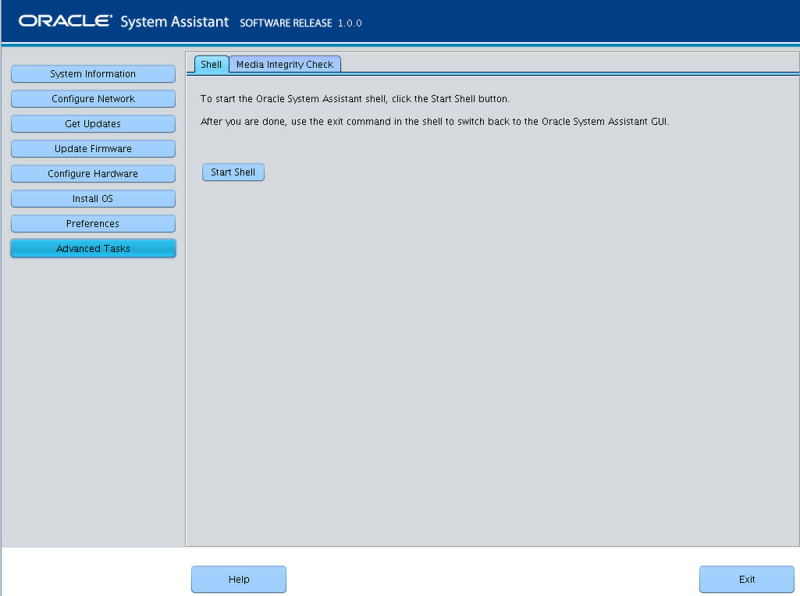Open the Get Updates task

93,124
